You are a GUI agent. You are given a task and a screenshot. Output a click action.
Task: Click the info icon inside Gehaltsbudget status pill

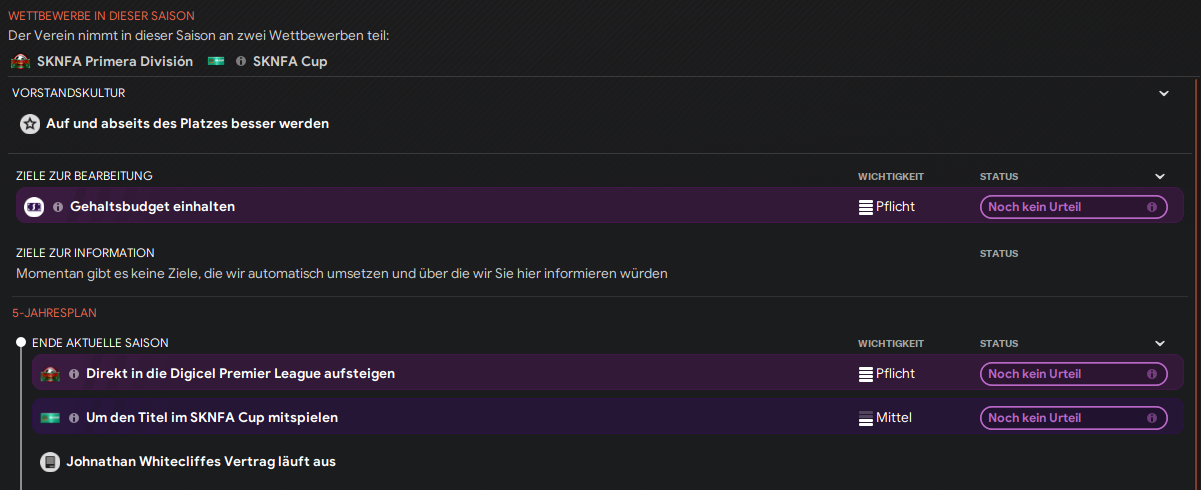1151,207
